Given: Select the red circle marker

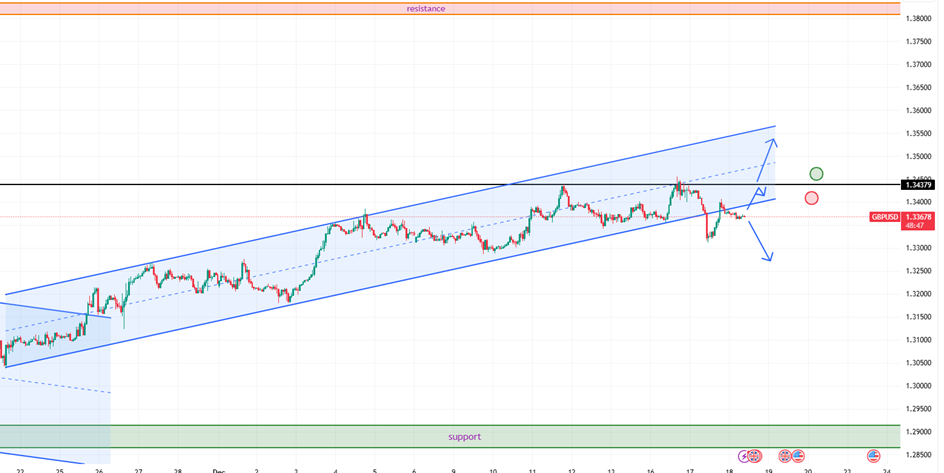Looking at the screenshot, I should [x=811, y=198].
